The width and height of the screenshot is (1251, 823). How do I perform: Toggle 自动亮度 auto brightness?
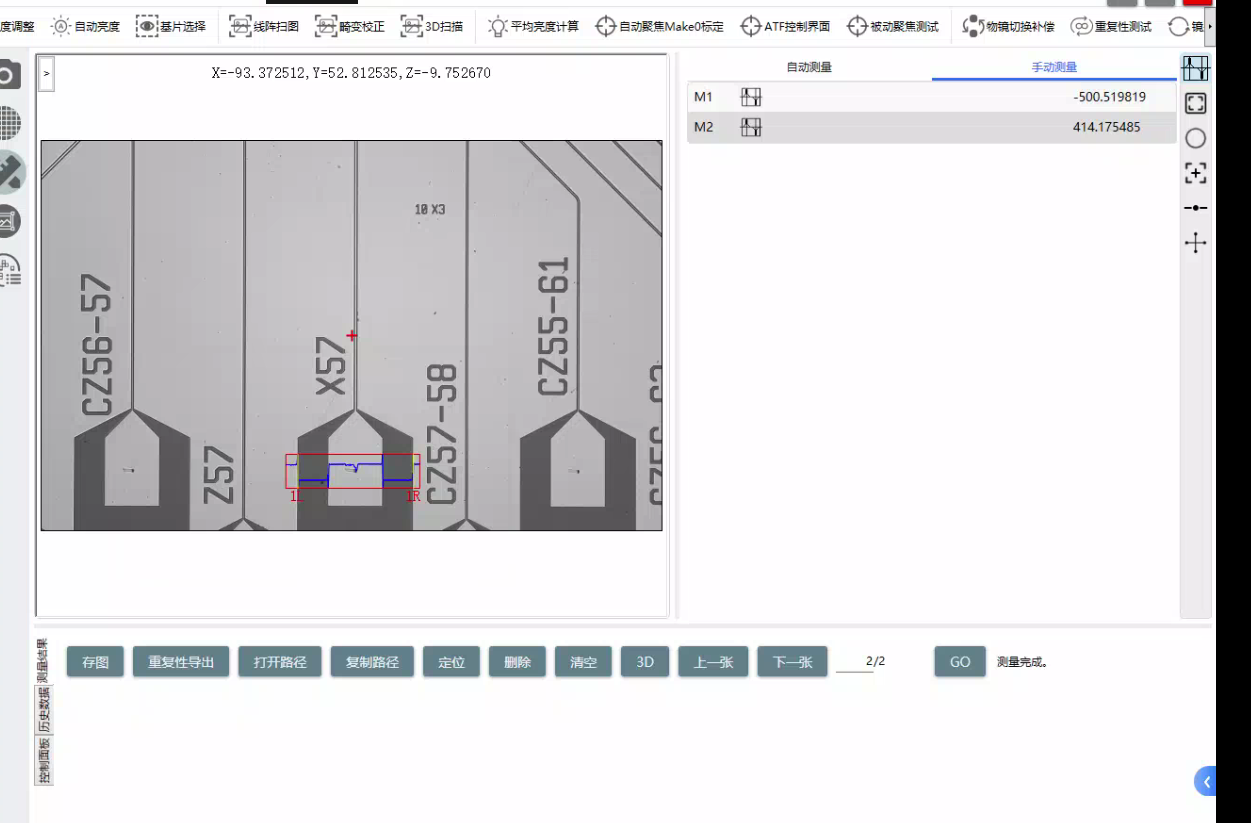(x=86, y=26)
